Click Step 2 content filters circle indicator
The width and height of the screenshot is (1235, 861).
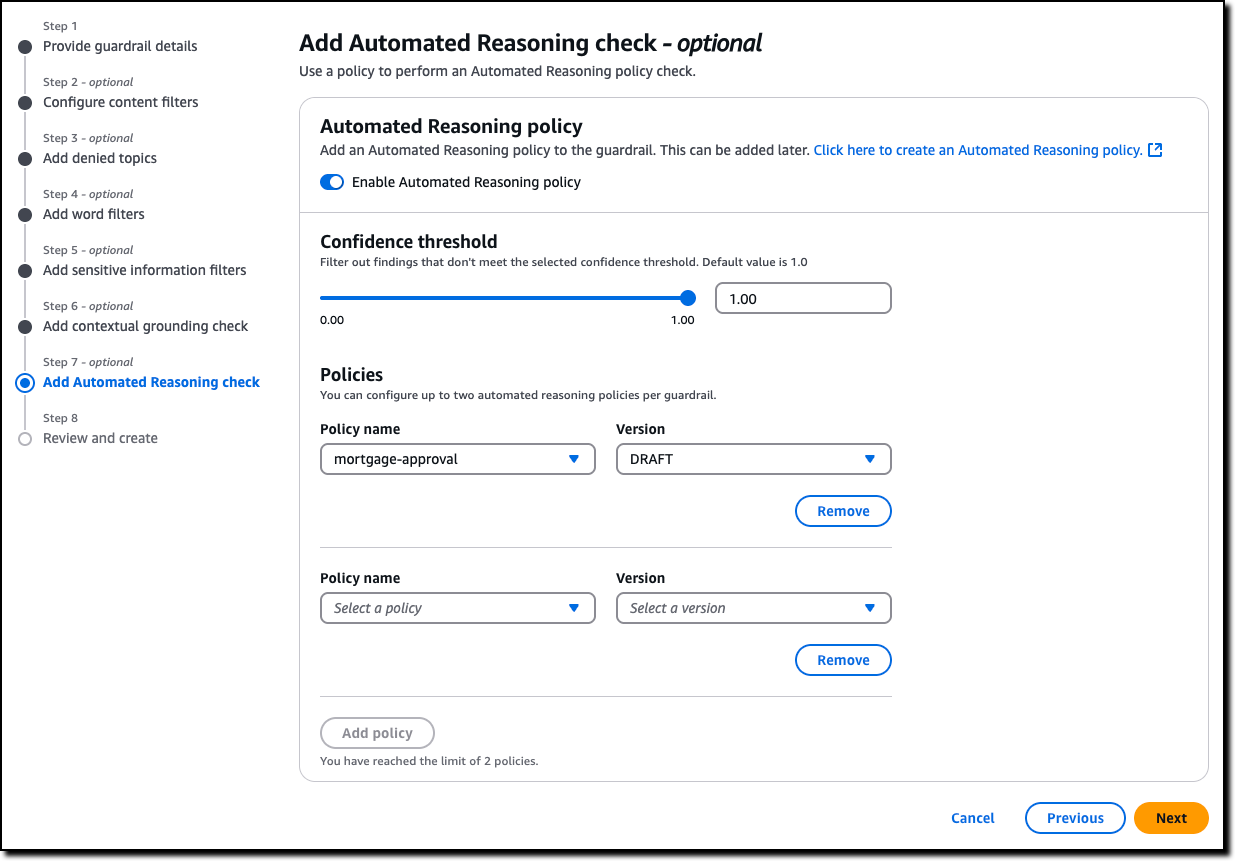25,103
